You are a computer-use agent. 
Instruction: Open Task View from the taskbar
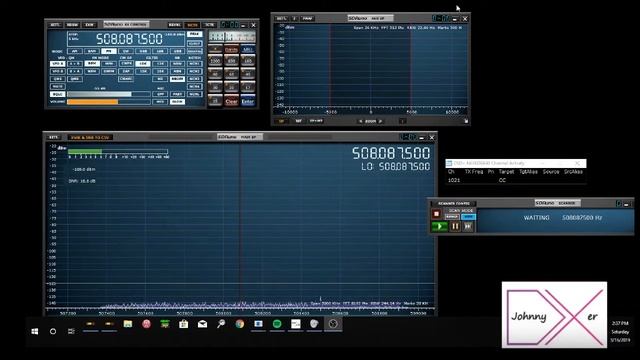(71, 331)
